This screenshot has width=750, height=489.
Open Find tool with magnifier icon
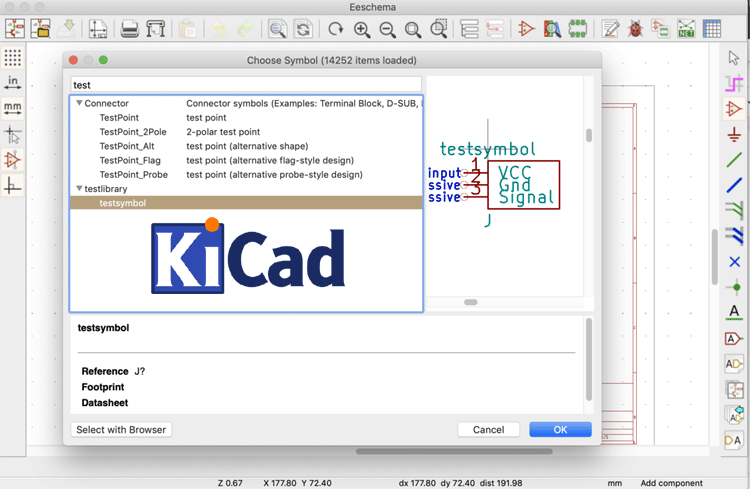pyautogui.click(x=277, y=29)
